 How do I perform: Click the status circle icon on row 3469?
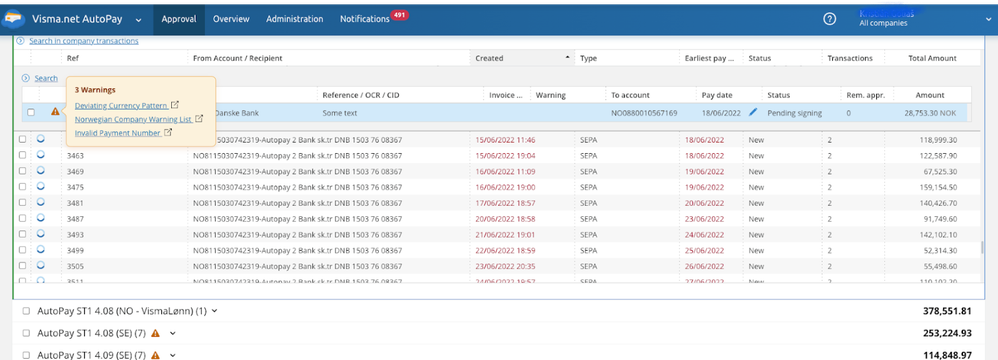coord(41,171)
